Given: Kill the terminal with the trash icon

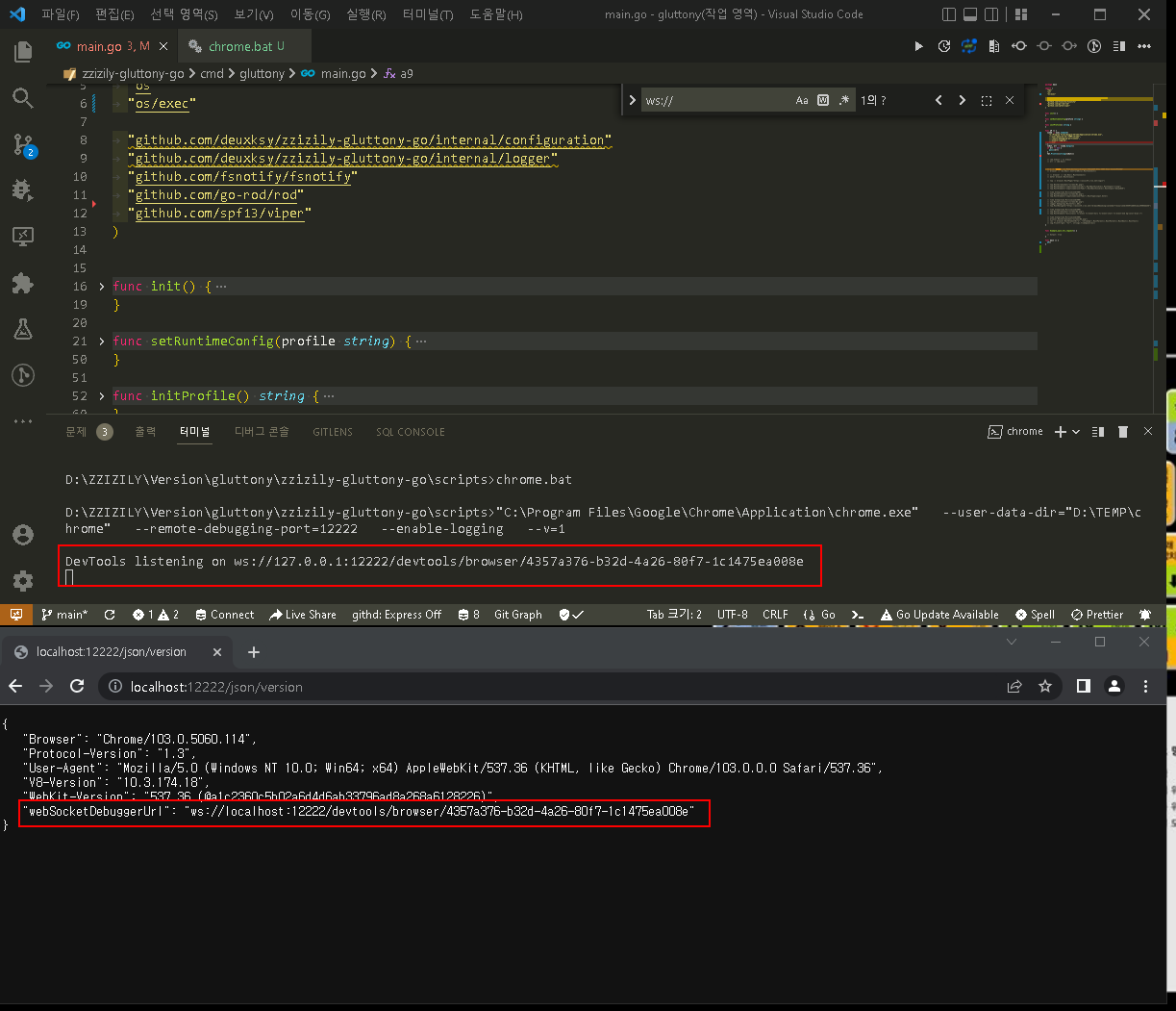Looking at the screenshot, I should [x=1122, y=432].
